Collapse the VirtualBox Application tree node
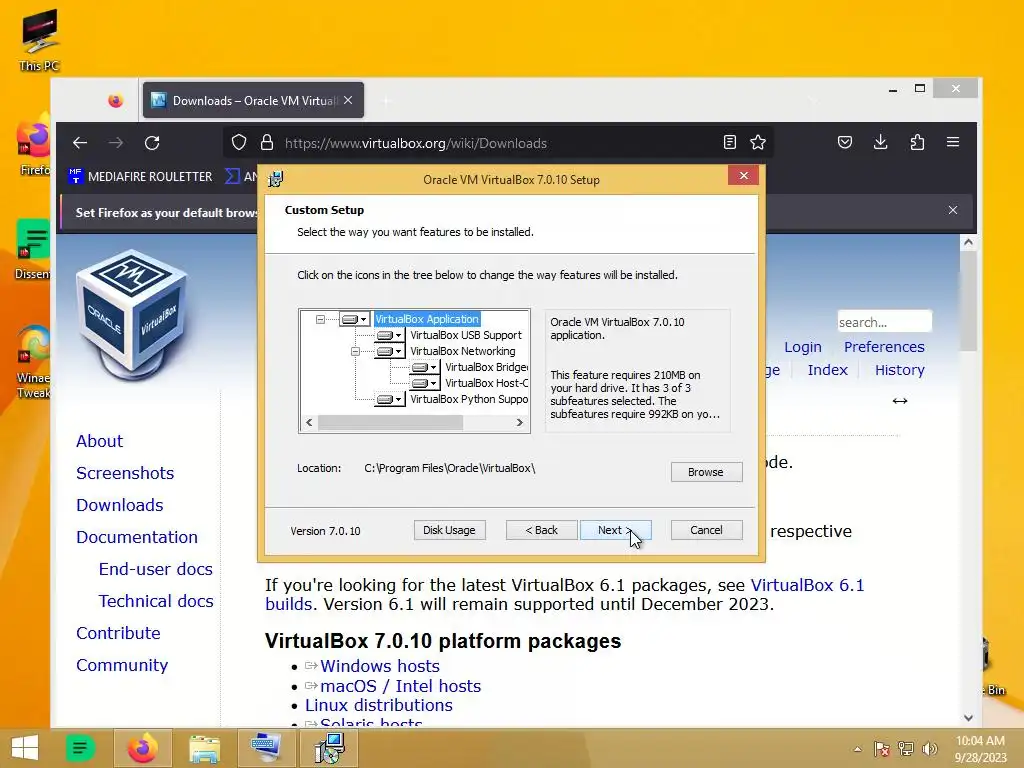Viewport: 1024px width, 768px height. tap(320, 319)
